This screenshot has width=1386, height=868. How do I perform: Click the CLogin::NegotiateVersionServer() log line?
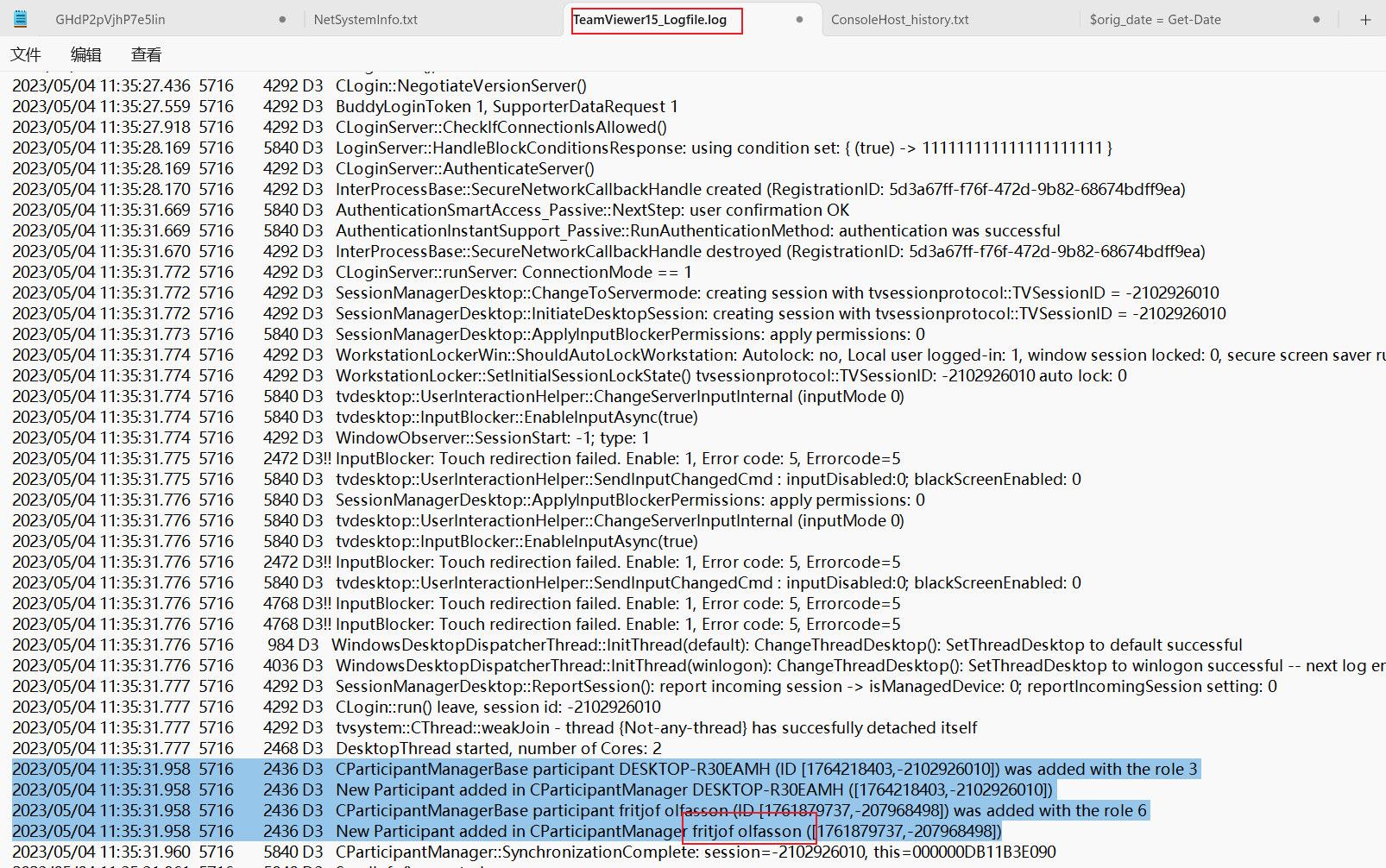click(x=299, y=85)
